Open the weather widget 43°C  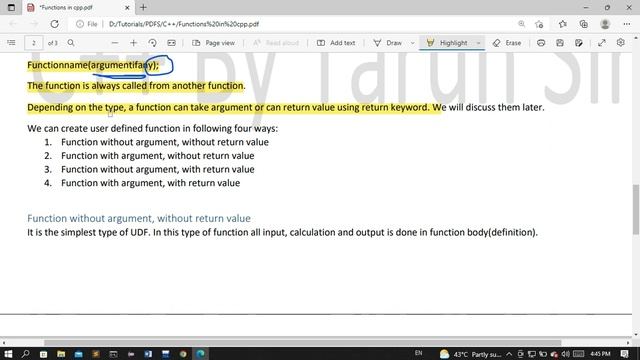click(x=471, y=354)
